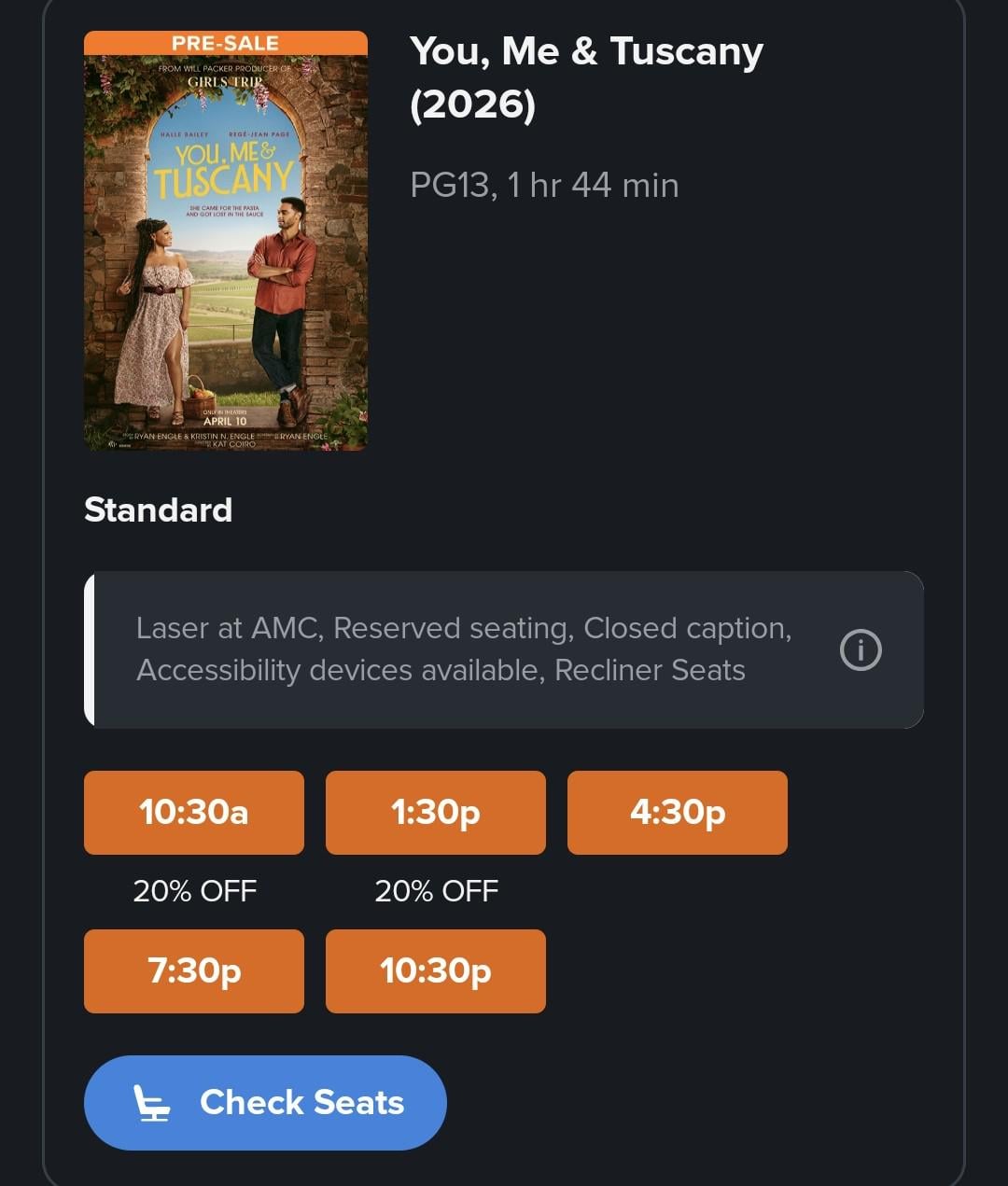Click the PG13, 1 hr 44 min text
The height and width of the screenshot is (1186, 1008).
pos(544,186)
